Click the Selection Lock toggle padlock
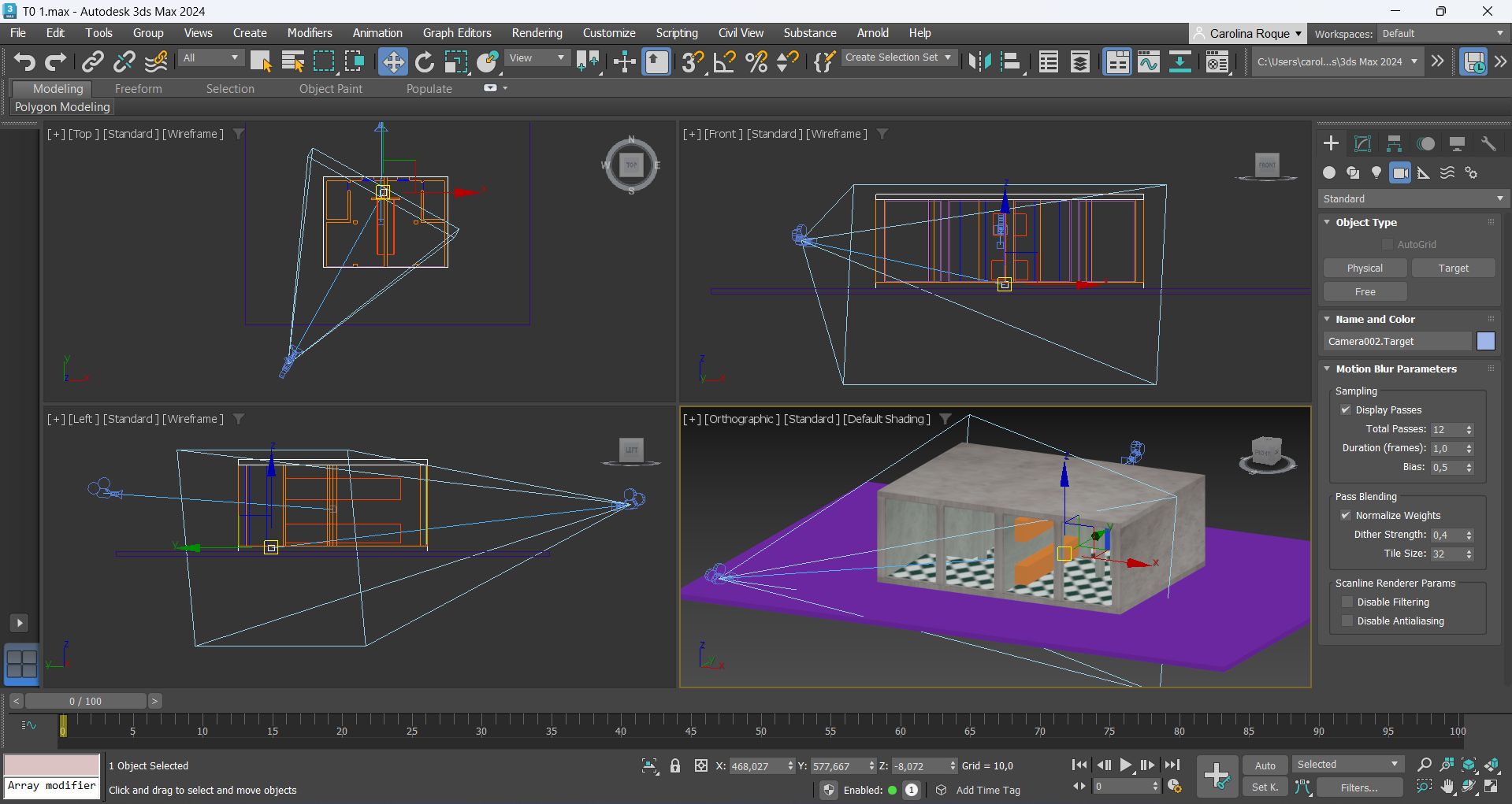The image size is (1512, 804). click(675, 765)
